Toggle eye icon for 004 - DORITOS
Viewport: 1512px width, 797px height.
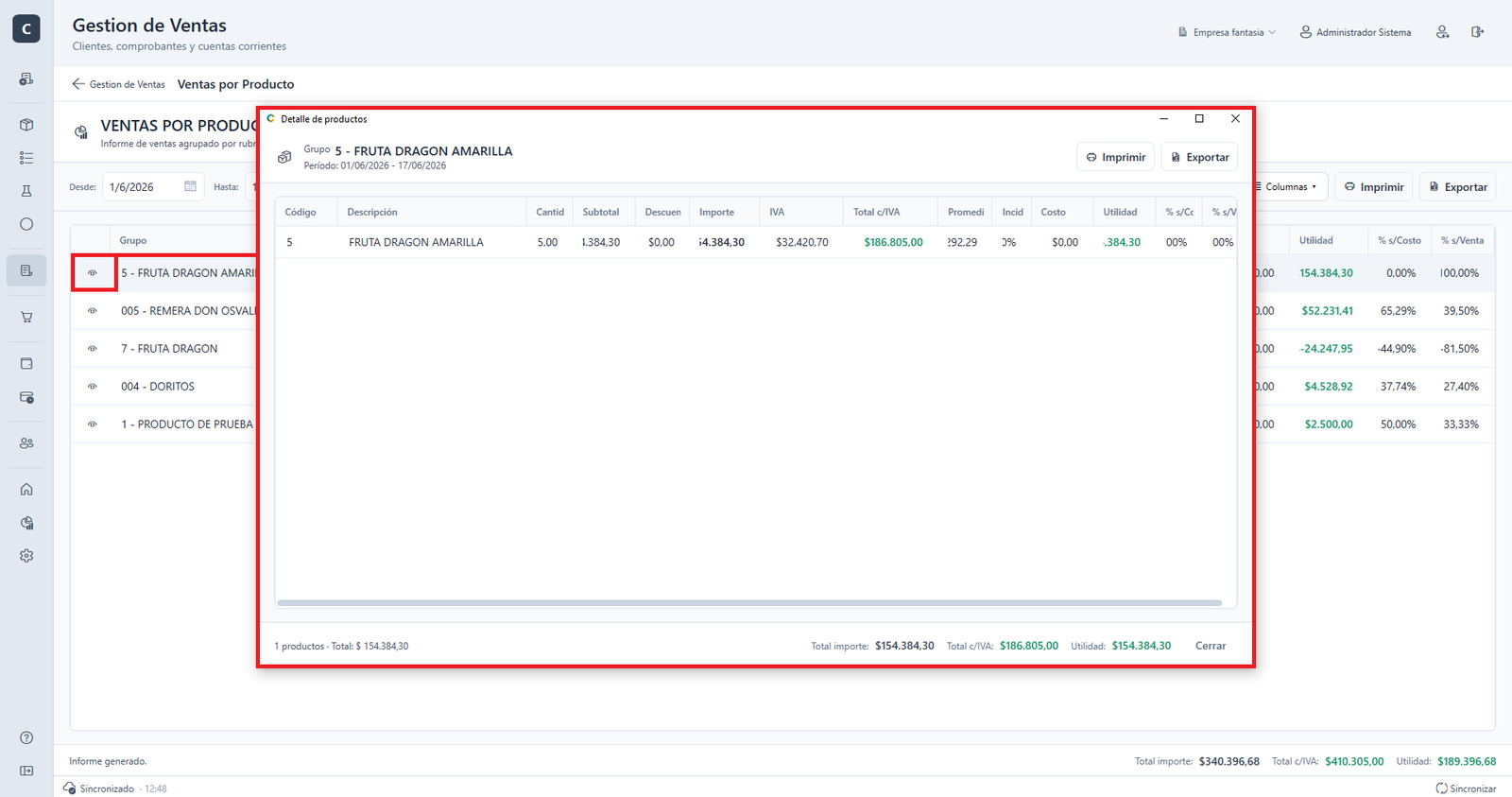pos(93,386)
